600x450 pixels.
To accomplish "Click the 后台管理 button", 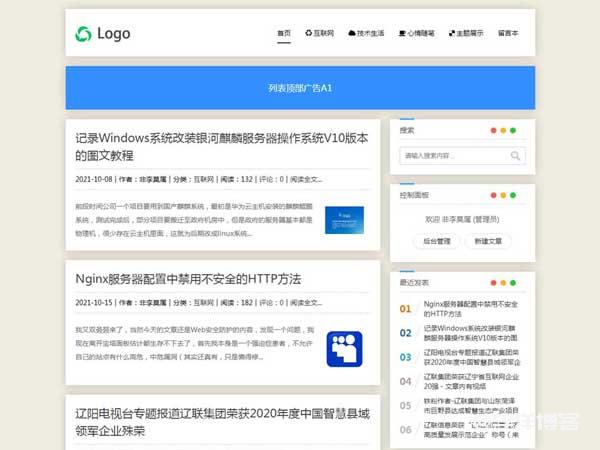I will click(x=437, y=241).
